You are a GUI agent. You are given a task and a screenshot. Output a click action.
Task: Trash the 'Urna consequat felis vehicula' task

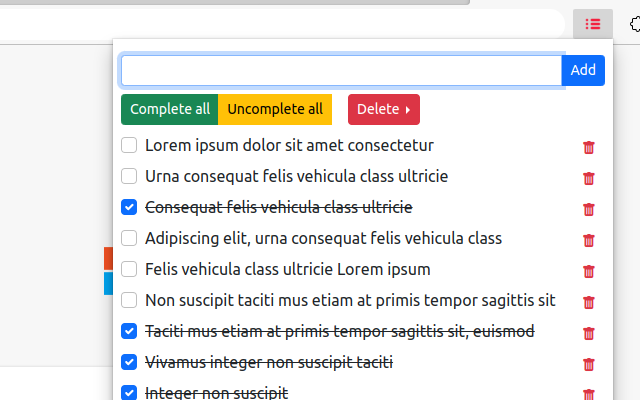point(589,178)
